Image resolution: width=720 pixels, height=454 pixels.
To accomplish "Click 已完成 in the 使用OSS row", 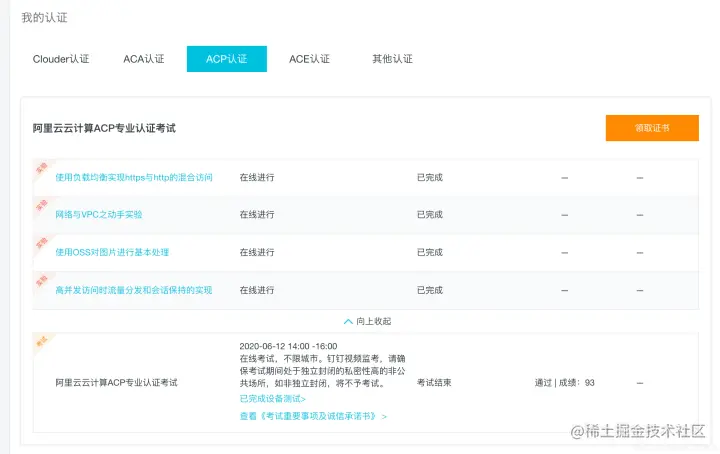I will (x=430, y=252).
